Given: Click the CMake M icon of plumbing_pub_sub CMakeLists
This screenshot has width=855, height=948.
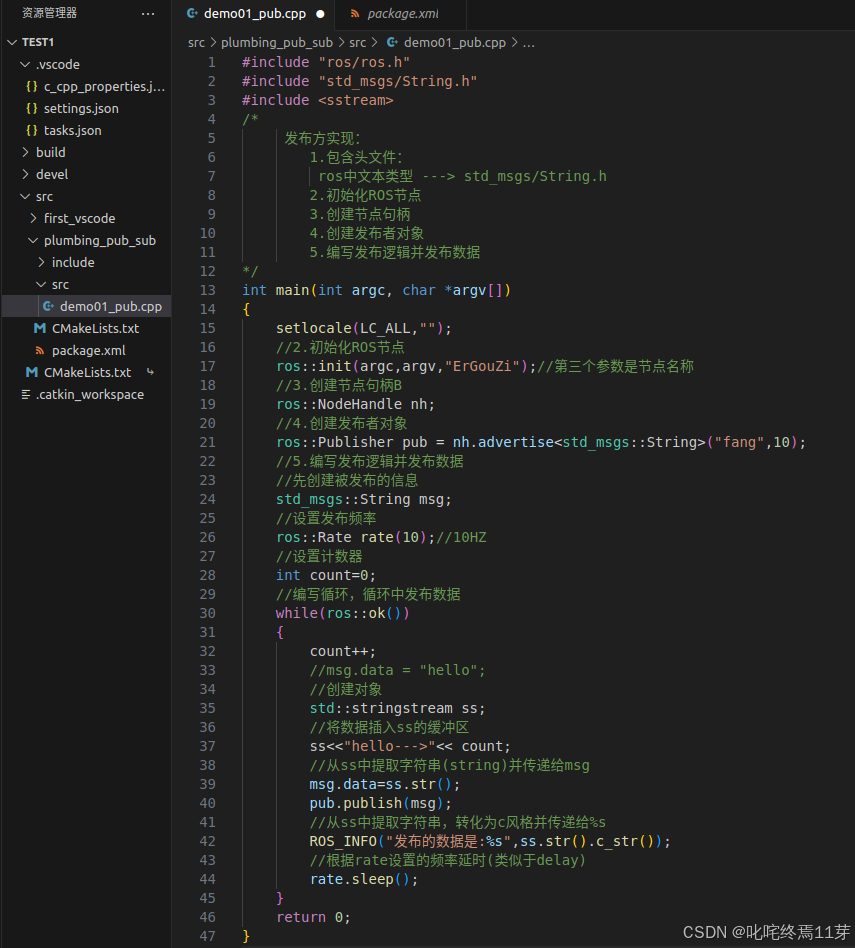Looking at the screenshot, I should tap(40, 328).
